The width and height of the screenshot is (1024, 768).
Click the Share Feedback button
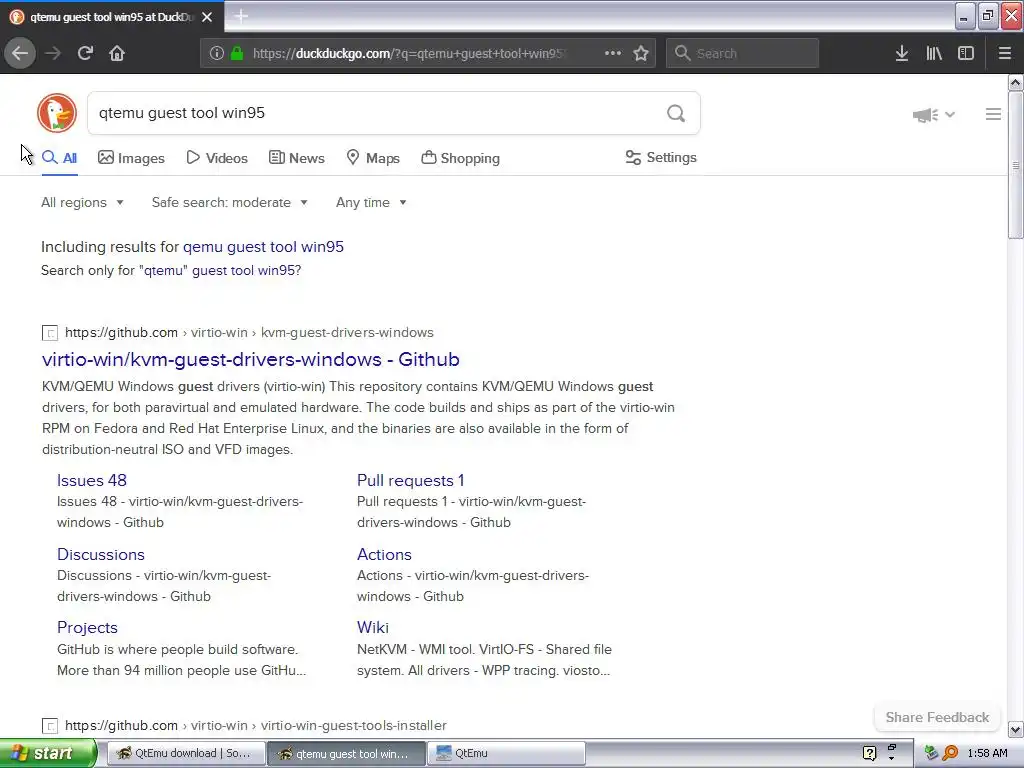(937, 717)
